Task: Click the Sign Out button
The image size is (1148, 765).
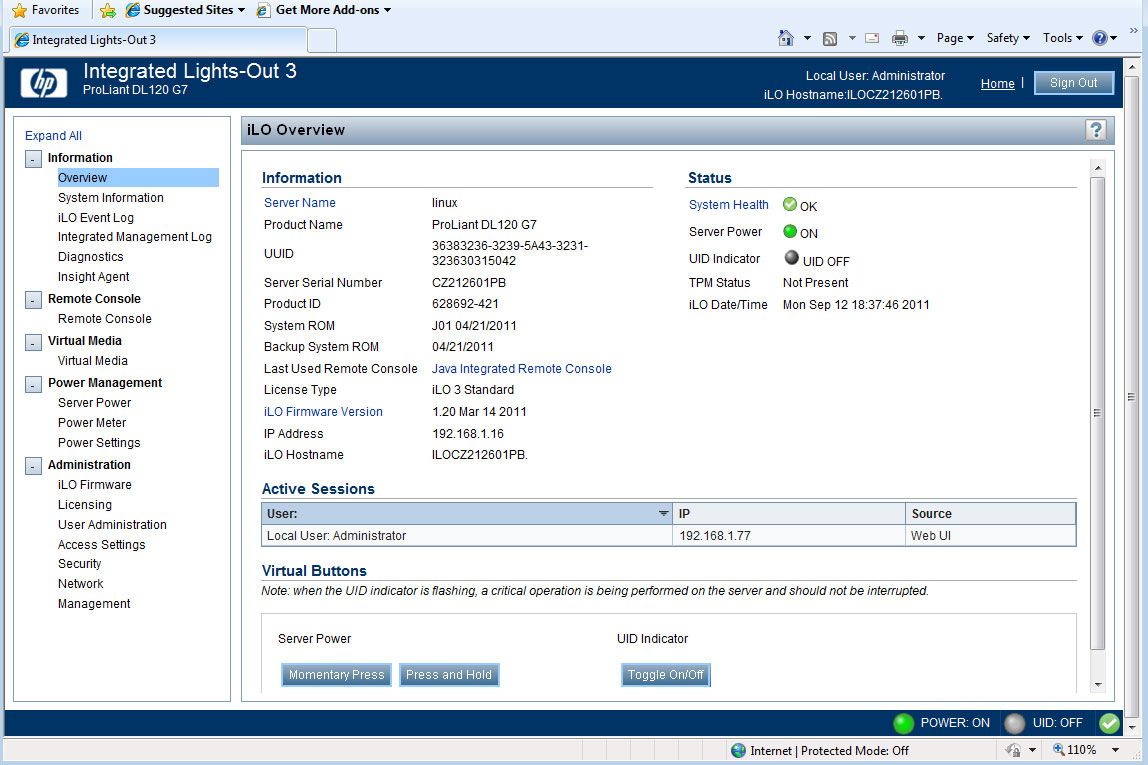Action: [x=1073, y=83]
